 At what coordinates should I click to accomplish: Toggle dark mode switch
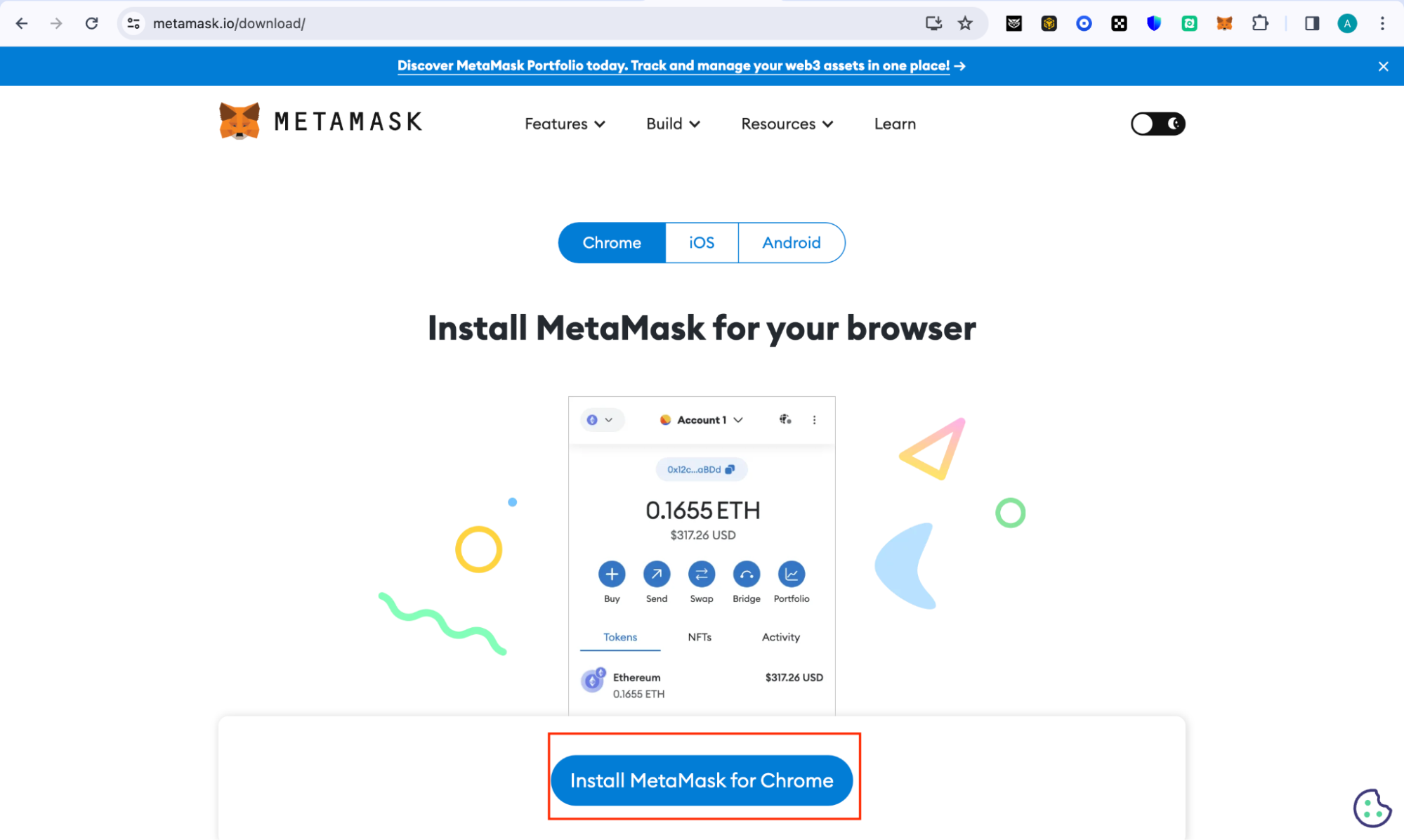click(1156, 123)
